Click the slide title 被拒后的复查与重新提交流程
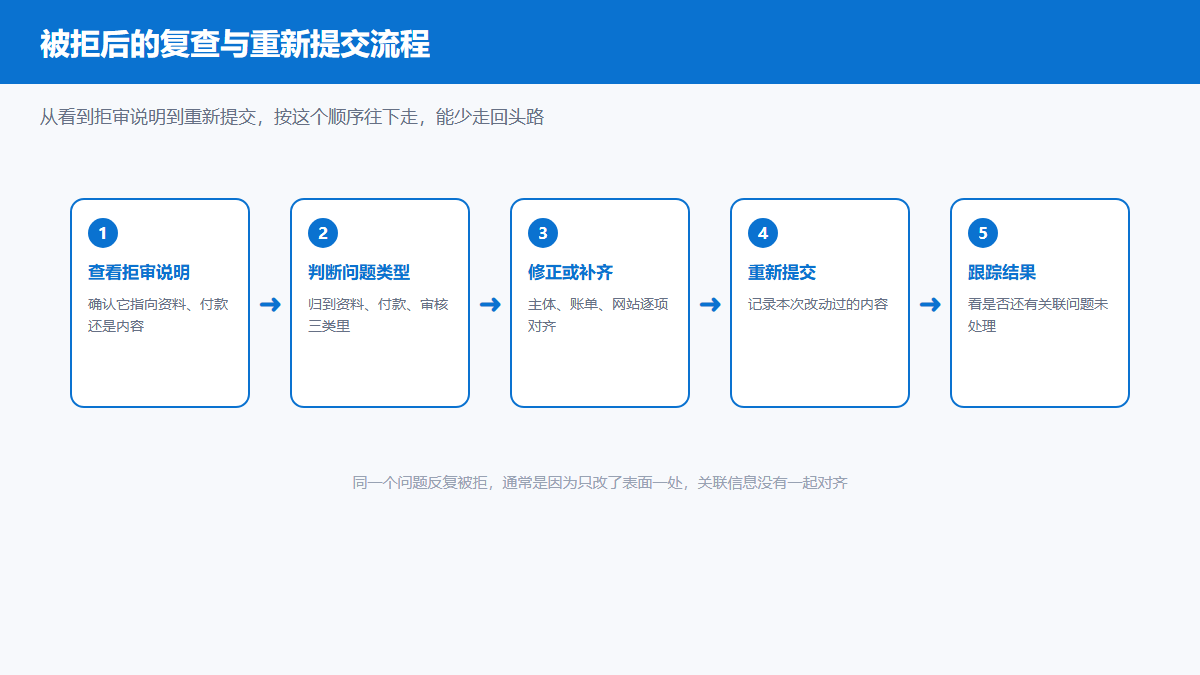The height and width of the screenshot is (675, 1200). [235, 44]
